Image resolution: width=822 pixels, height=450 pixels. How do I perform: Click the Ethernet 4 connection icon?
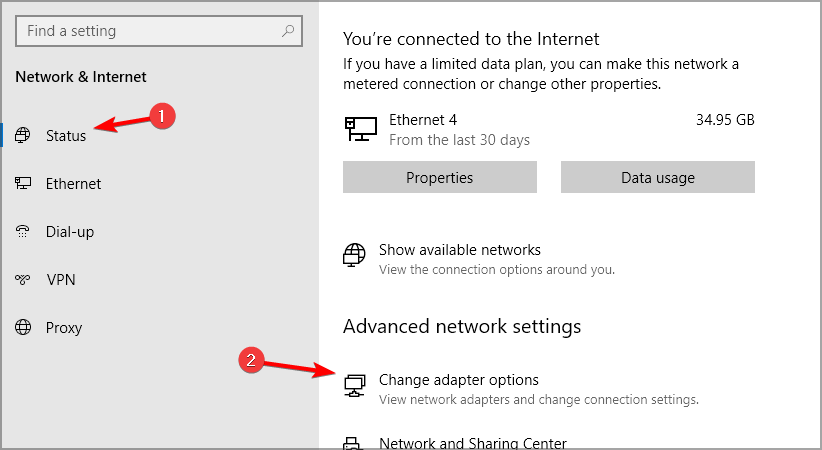[x=361, y=129]
